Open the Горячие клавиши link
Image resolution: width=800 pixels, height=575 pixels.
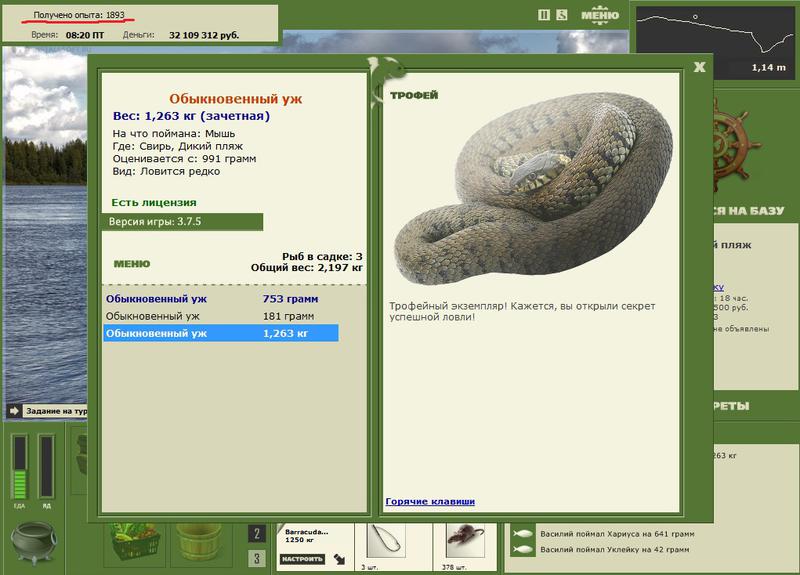coord(430,502)
